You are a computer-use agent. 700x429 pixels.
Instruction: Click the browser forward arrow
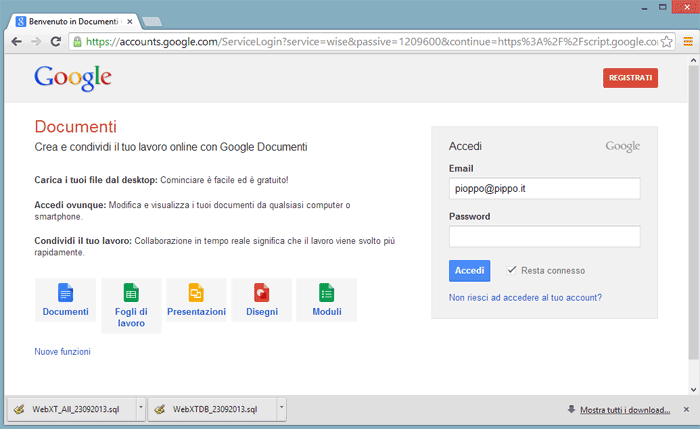pyautogui.click(x=36, y=42)
